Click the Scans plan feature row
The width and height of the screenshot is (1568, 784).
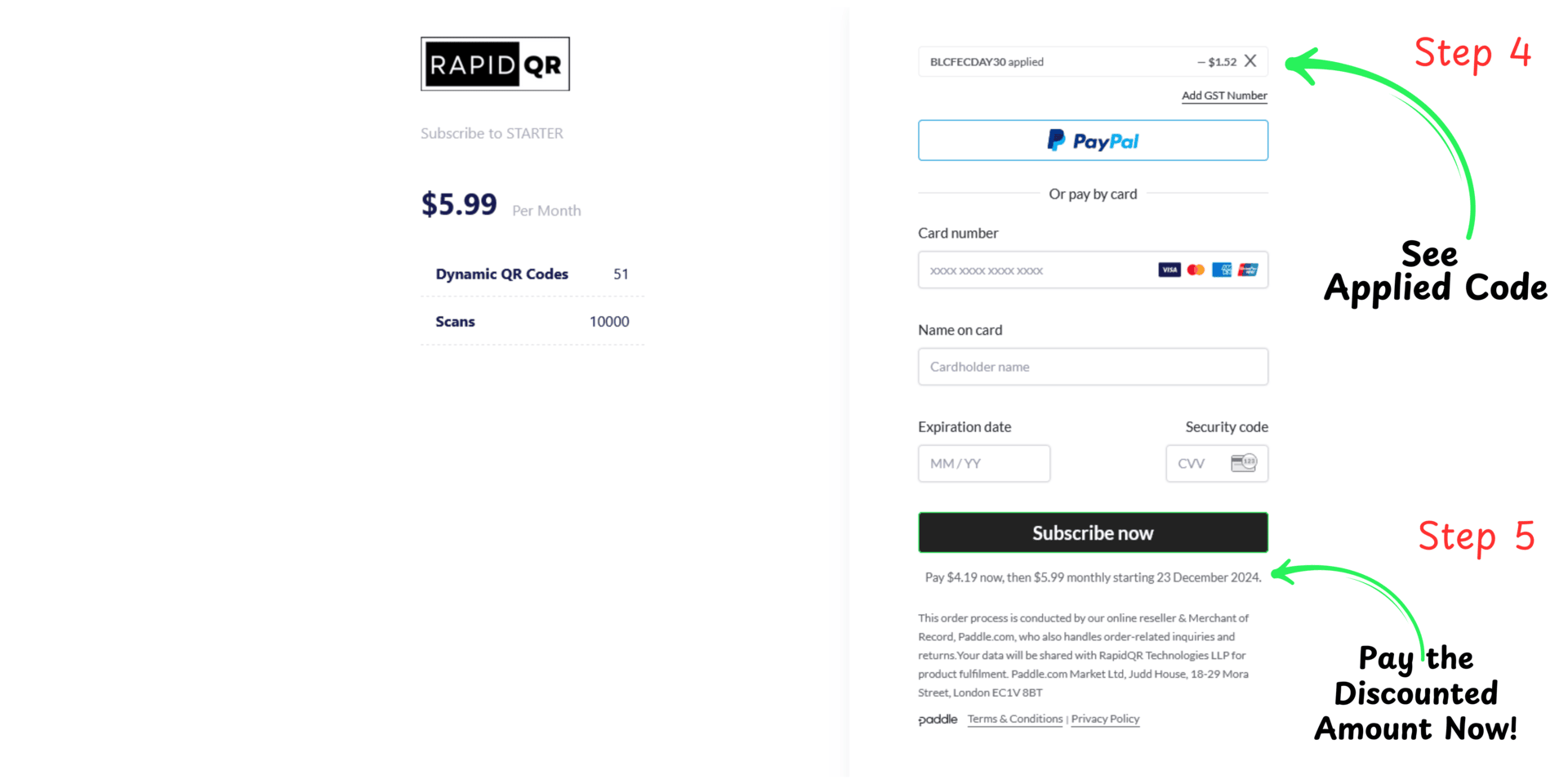tap(532, 322)
